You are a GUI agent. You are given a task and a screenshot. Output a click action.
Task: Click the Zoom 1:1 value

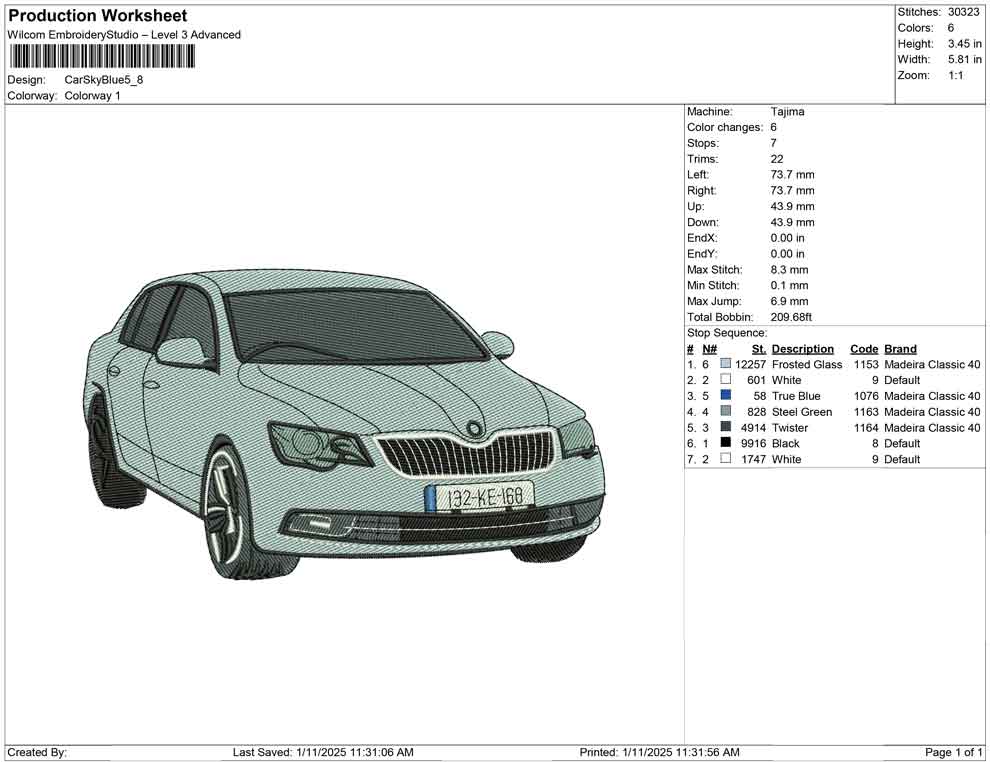(955, 76)
